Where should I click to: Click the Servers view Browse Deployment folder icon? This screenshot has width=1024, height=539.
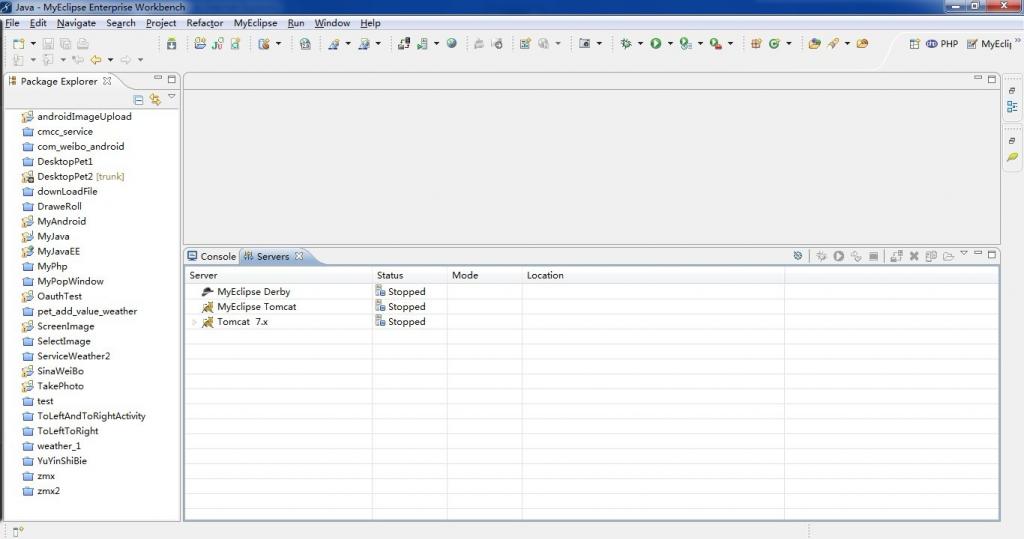pyautogui.click(x=948, y=256)
